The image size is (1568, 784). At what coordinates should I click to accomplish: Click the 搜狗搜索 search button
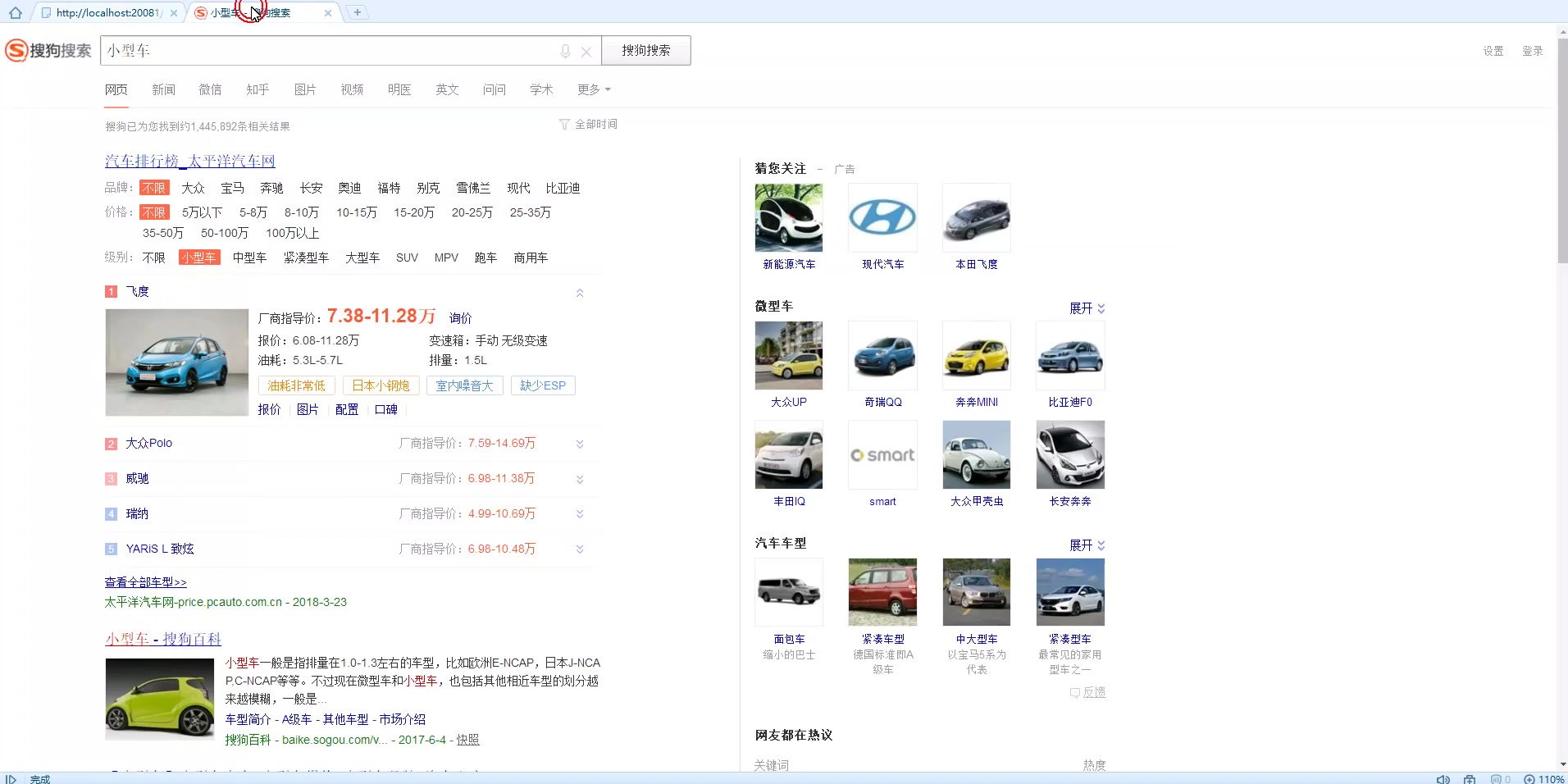click(x=646, y=50)
